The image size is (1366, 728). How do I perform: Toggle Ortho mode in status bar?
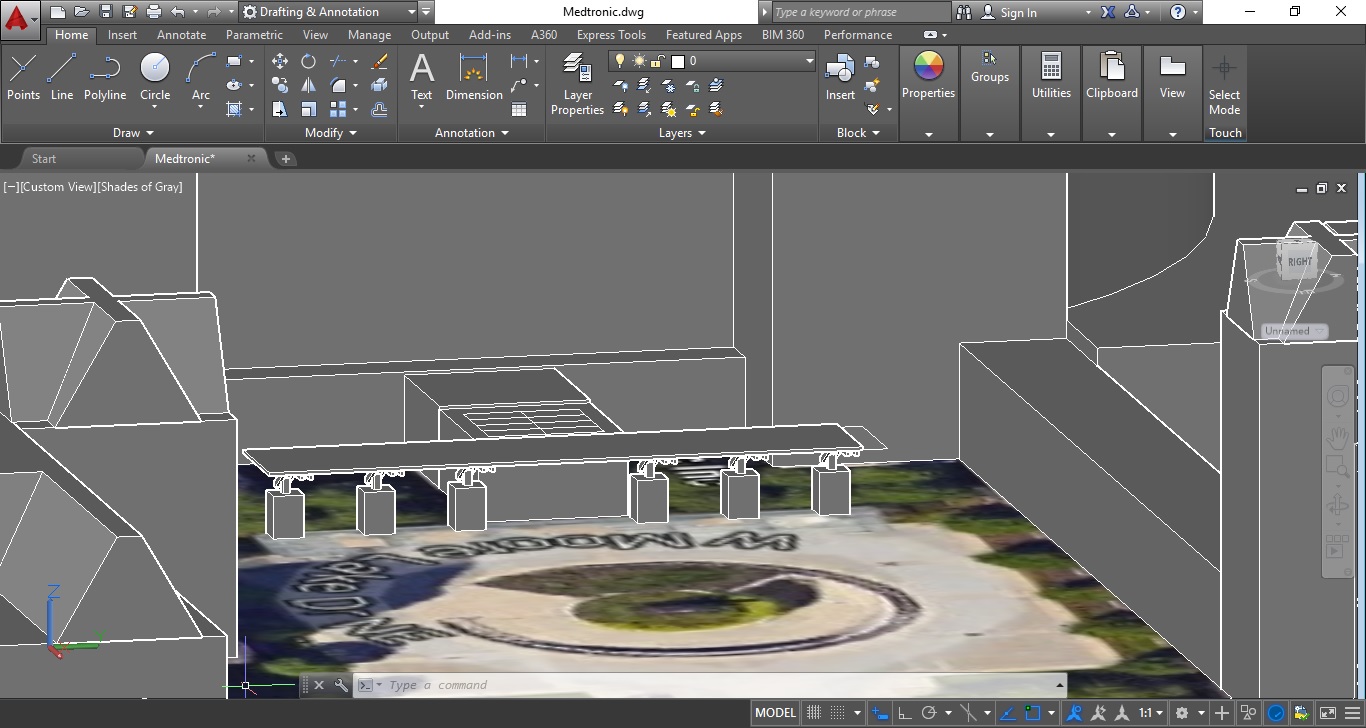[904, 713]
